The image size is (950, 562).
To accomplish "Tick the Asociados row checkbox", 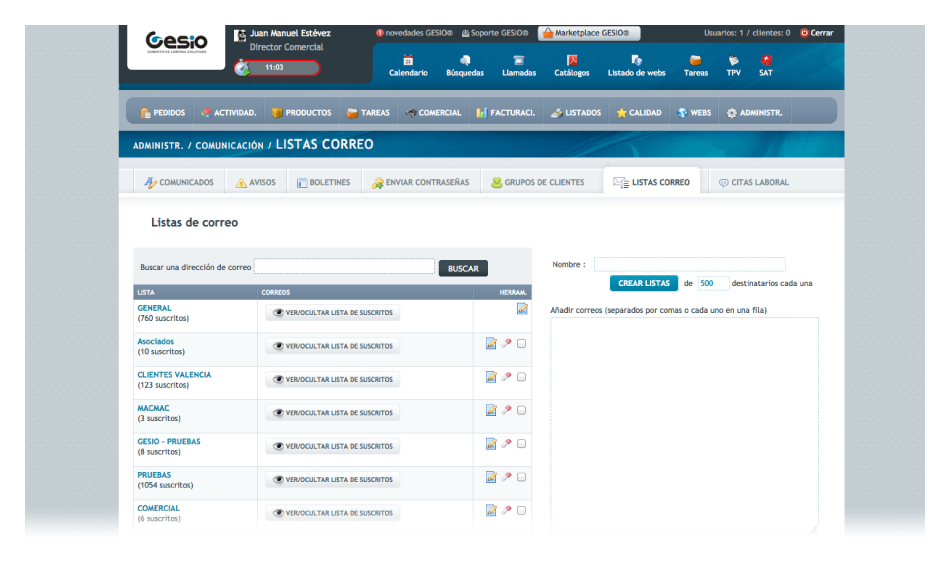I will (521, 343).
